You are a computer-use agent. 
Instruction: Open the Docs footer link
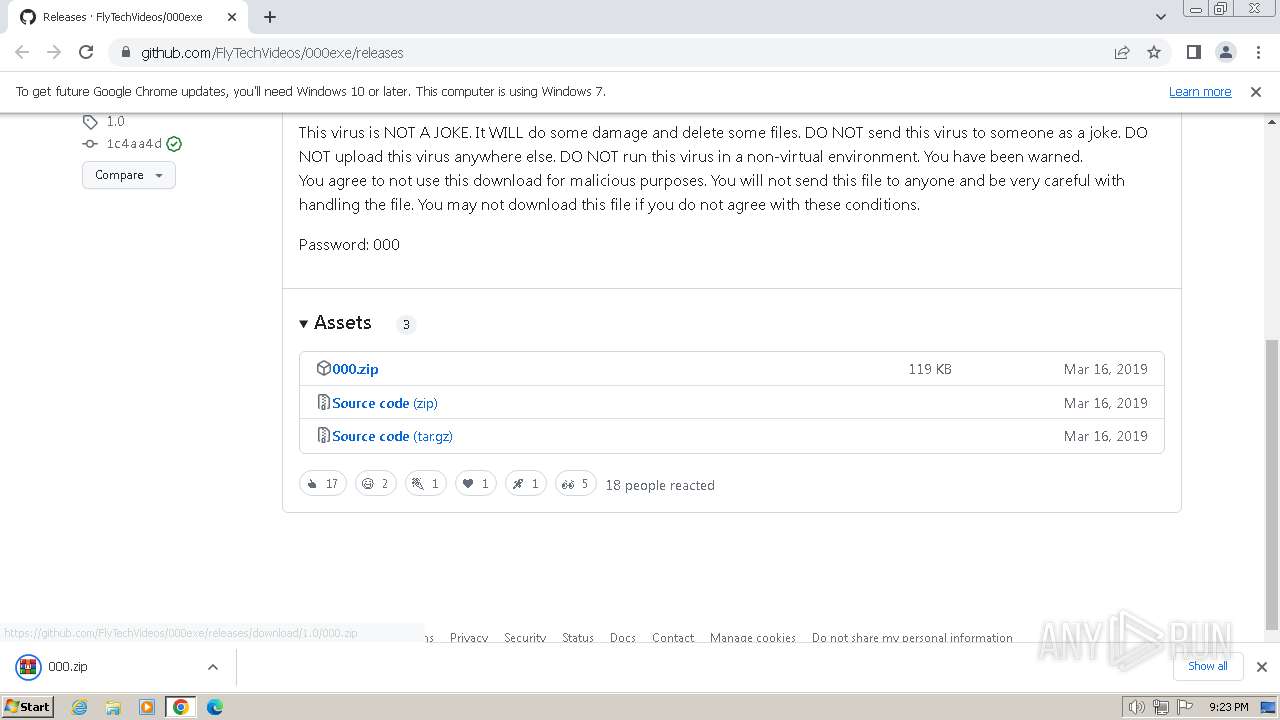pyautogui.click(x=623, y=638)
